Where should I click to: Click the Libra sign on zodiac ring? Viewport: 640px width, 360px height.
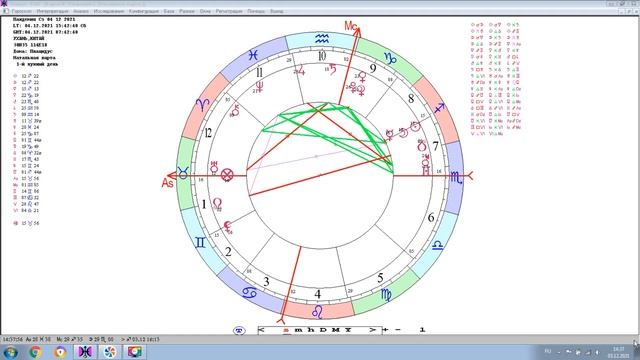[x=438, y=245]
